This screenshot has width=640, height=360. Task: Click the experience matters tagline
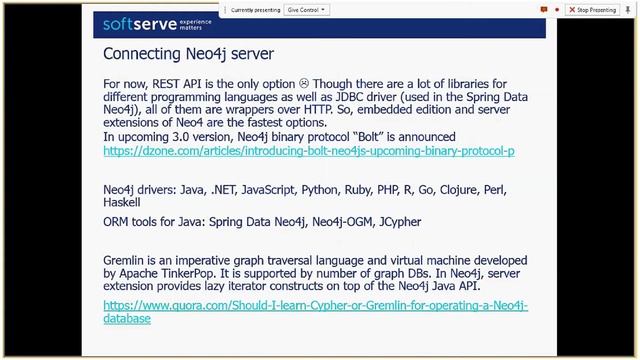pyautogui.click(x=196, y=24)
